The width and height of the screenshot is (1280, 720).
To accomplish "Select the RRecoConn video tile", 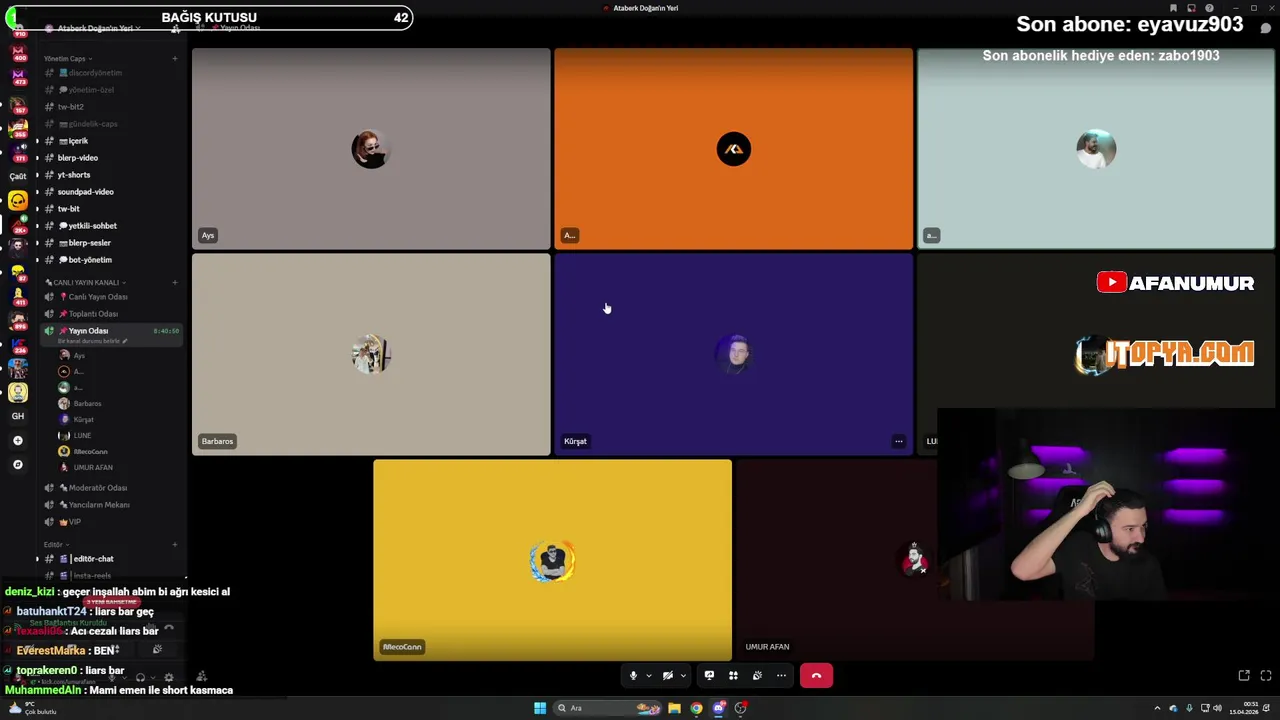I will [x=552, y=560].
